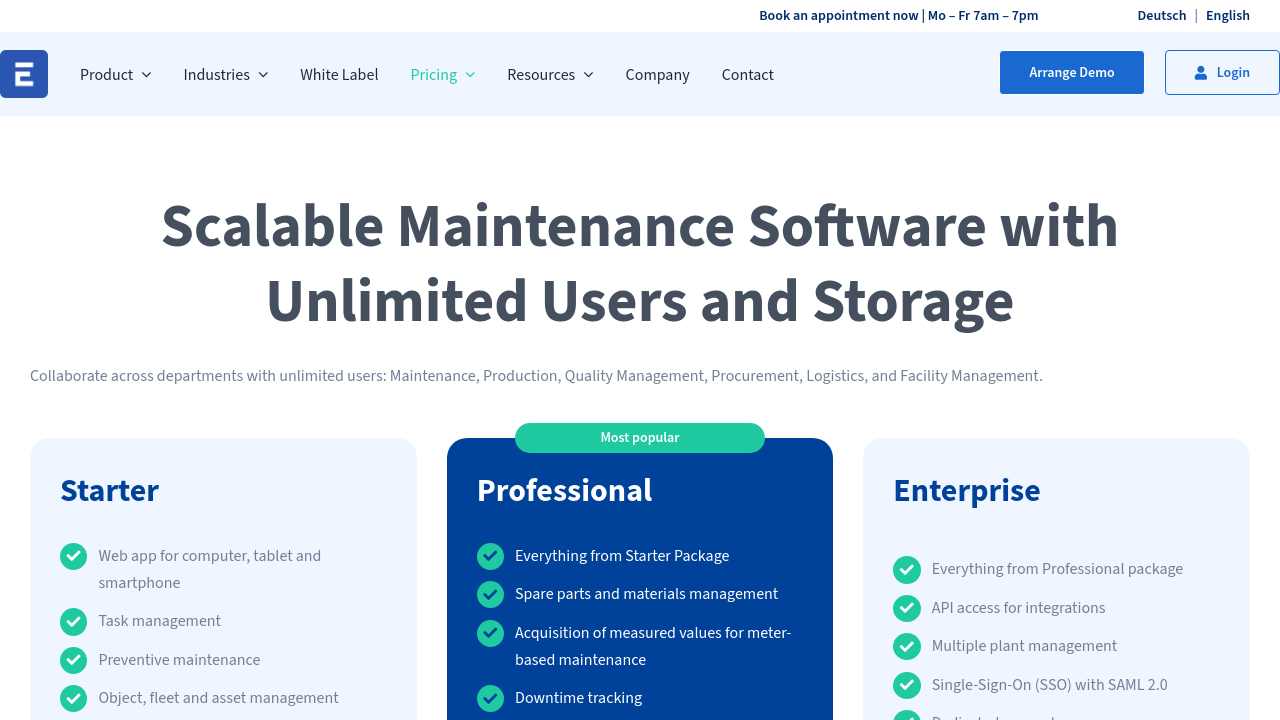This screenshot has height=720, width=1280.
Task: Navigate to the Contact page
Action: pyautogui.click(x=747, y=75)
